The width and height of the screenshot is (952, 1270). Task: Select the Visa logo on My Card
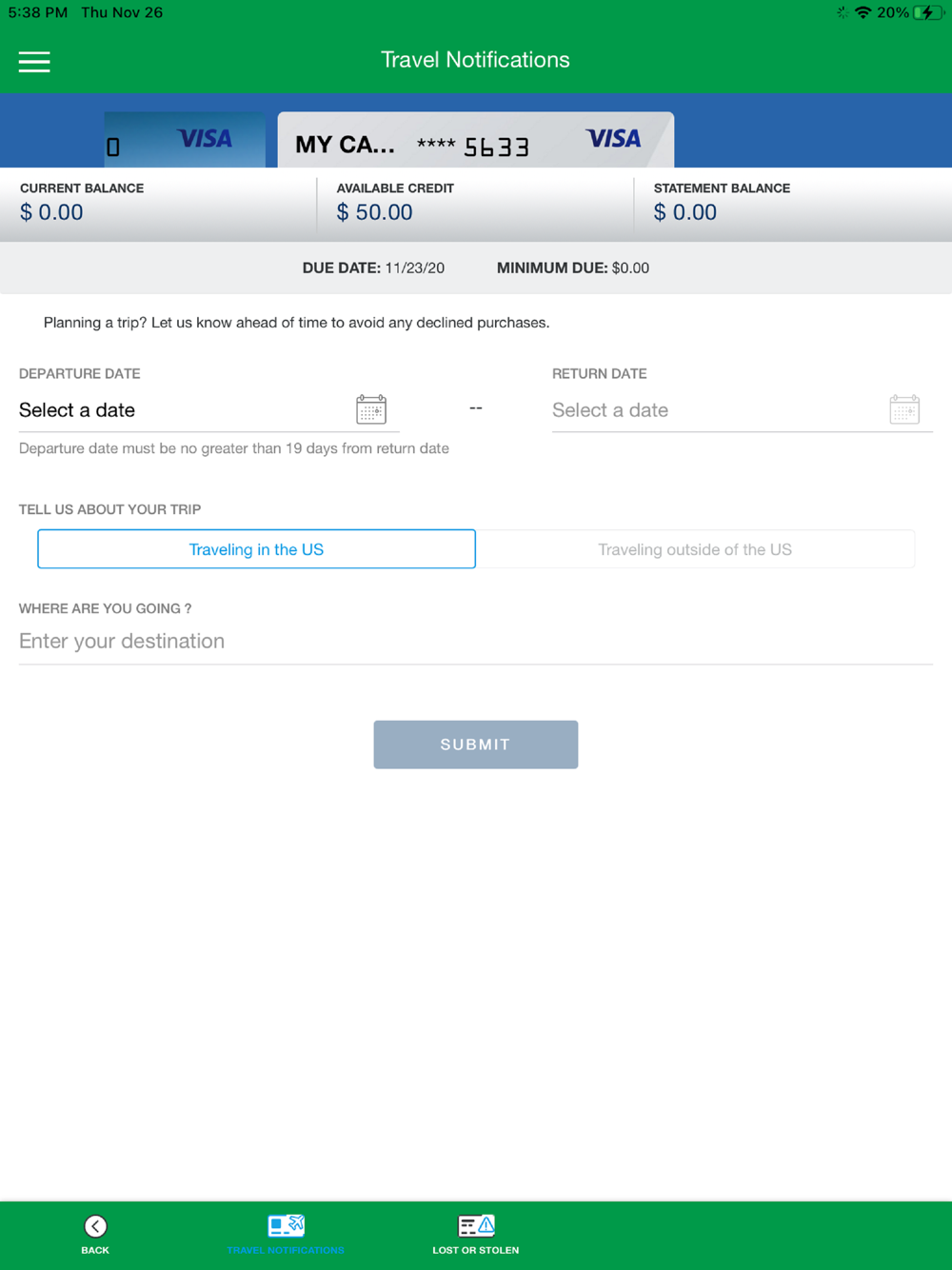(613, 139)
